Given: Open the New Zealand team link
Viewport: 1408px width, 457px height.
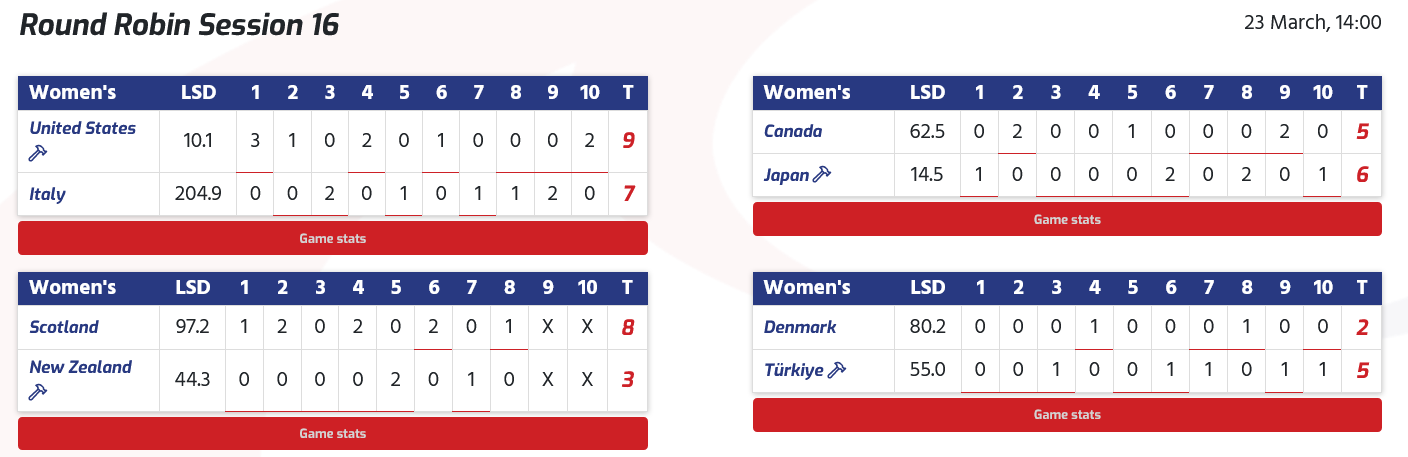Looking at the screenshot, I should point(80,367).
